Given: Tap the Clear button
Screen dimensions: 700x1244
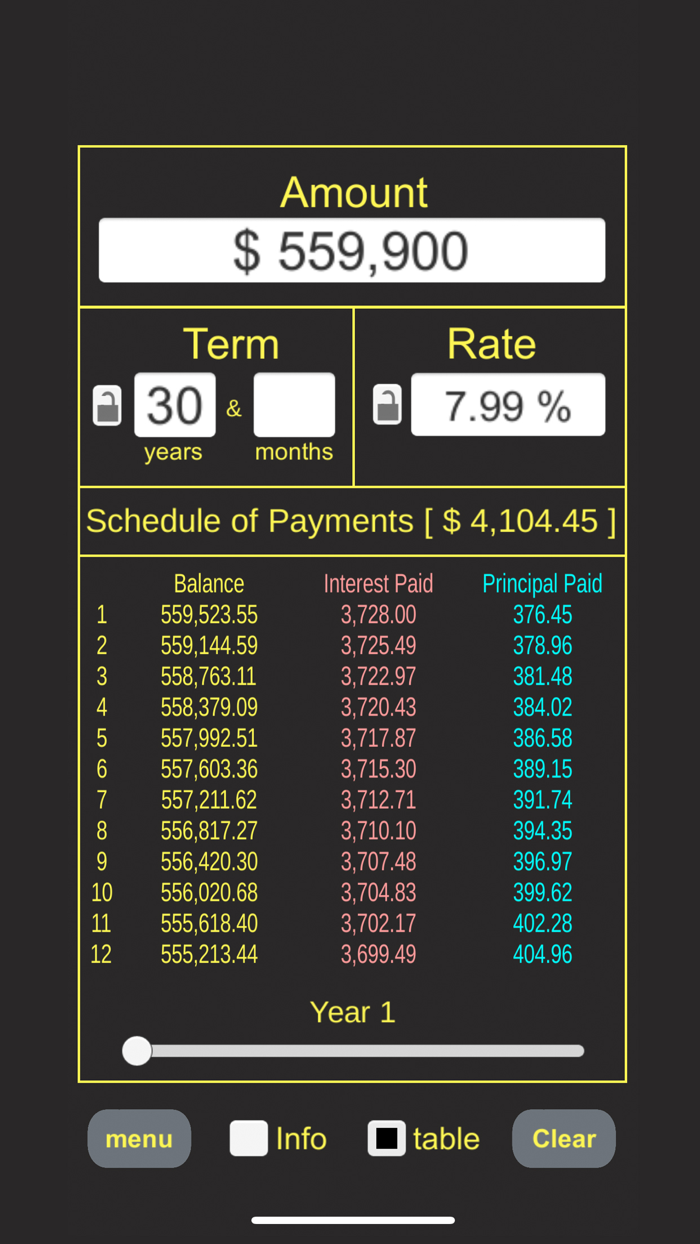Looking at the screenshot, I should 563,1139.
